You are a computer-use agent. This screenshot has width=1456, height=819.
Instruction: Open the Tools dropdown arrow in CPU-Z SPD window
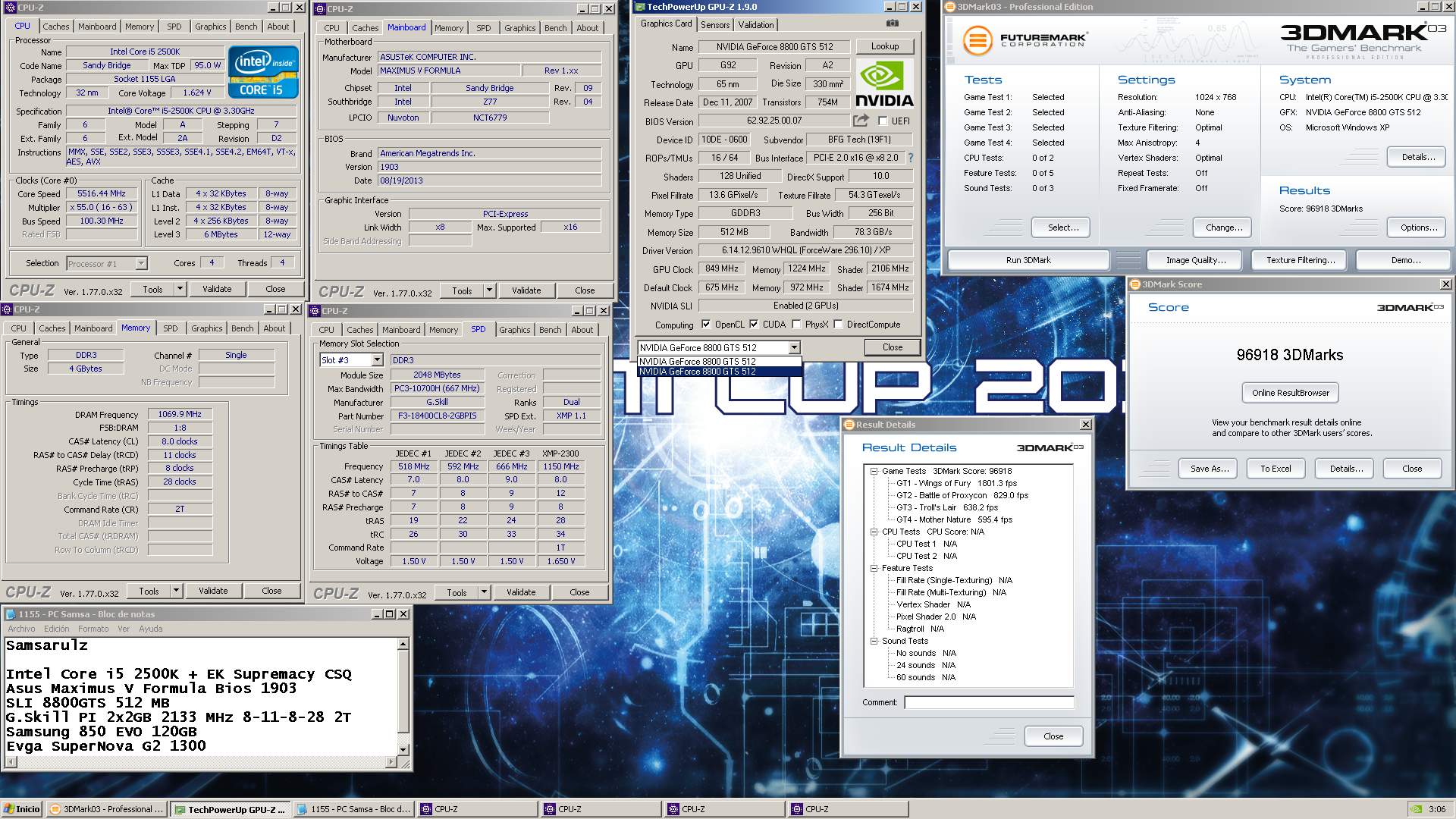click(x=484, y=593)
